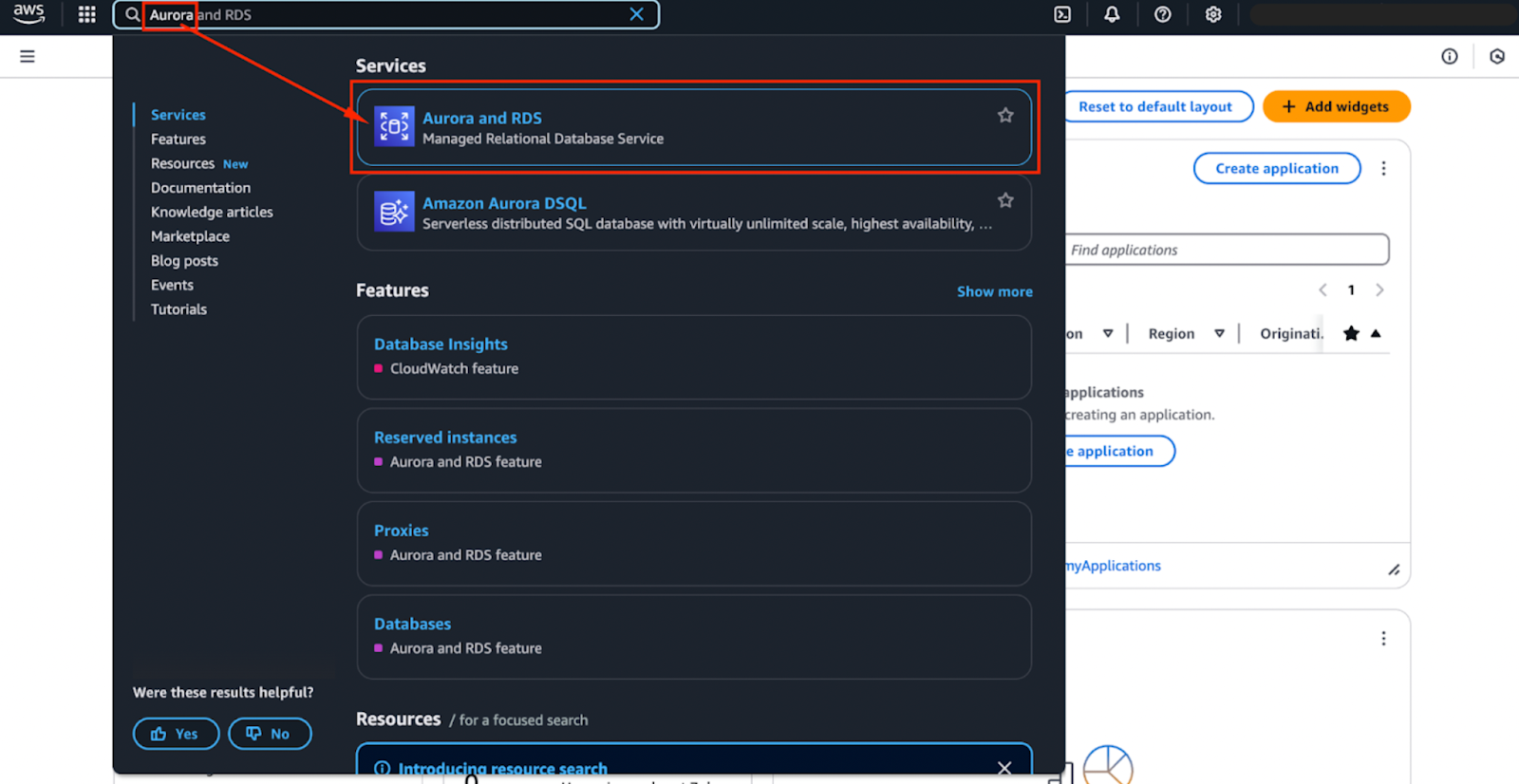Click the Add widgets button
1519x784 pixels.
pos(1336,106)
